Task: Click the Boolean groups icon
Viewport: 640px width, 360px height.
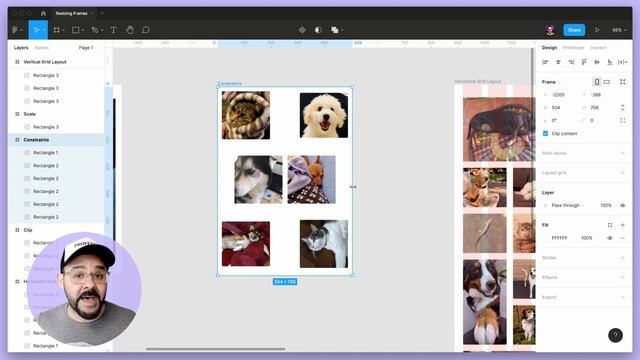Action: point(335,30)
